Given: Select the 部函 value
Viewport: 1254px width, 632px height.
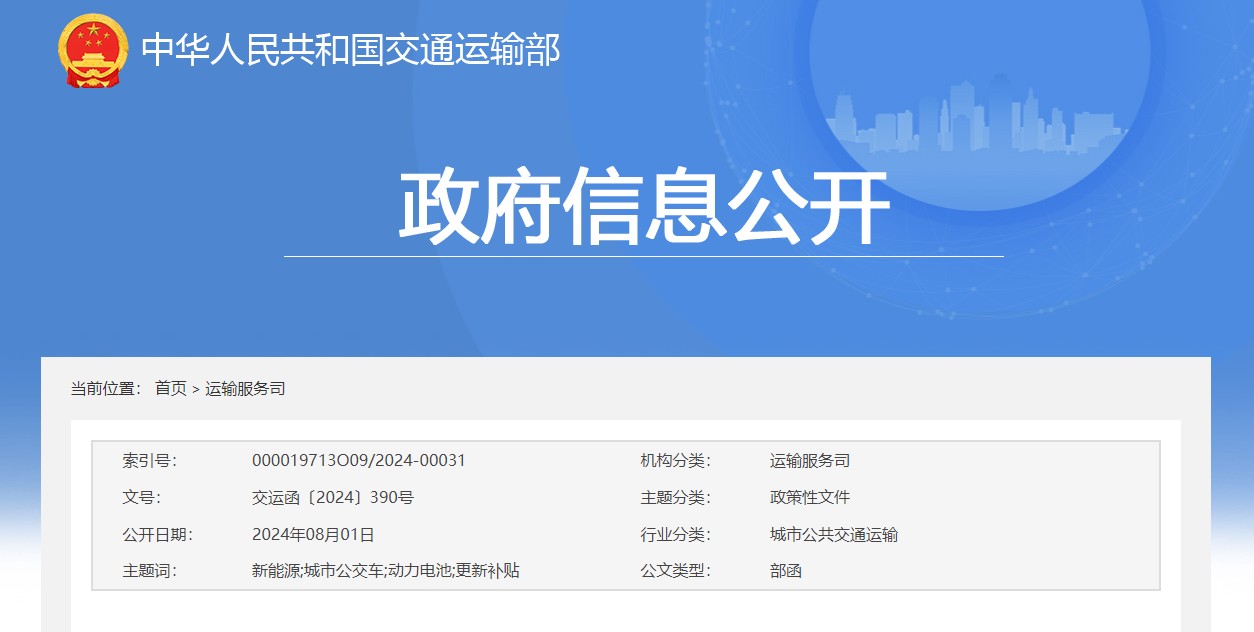Looking at the screenshot, I should tap(786, 571).
